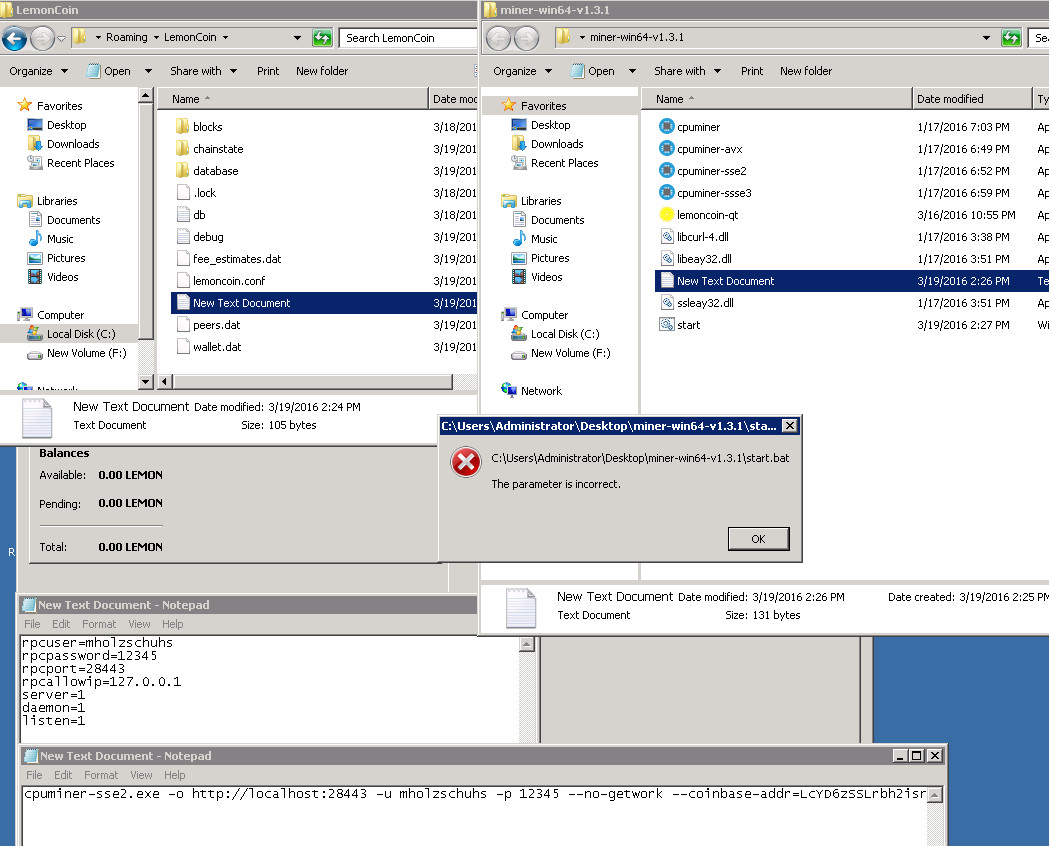Click OK in the parameter incorrect dialog
The width and height of the screenshot is (1049, 846).
758,539
